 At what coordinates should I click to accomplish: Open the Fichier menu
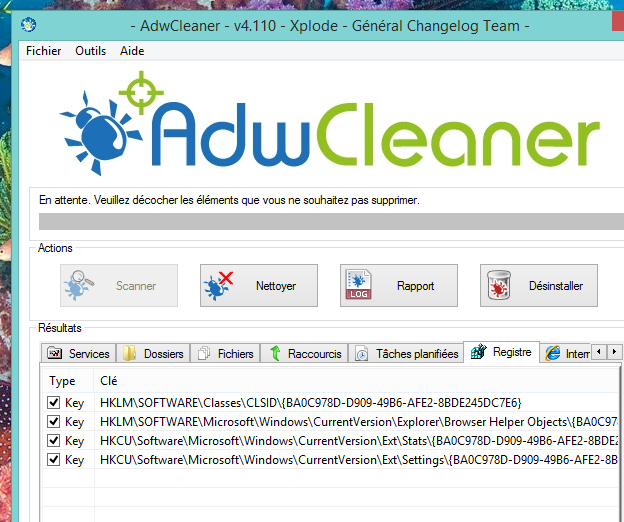(x=43, y=51)
